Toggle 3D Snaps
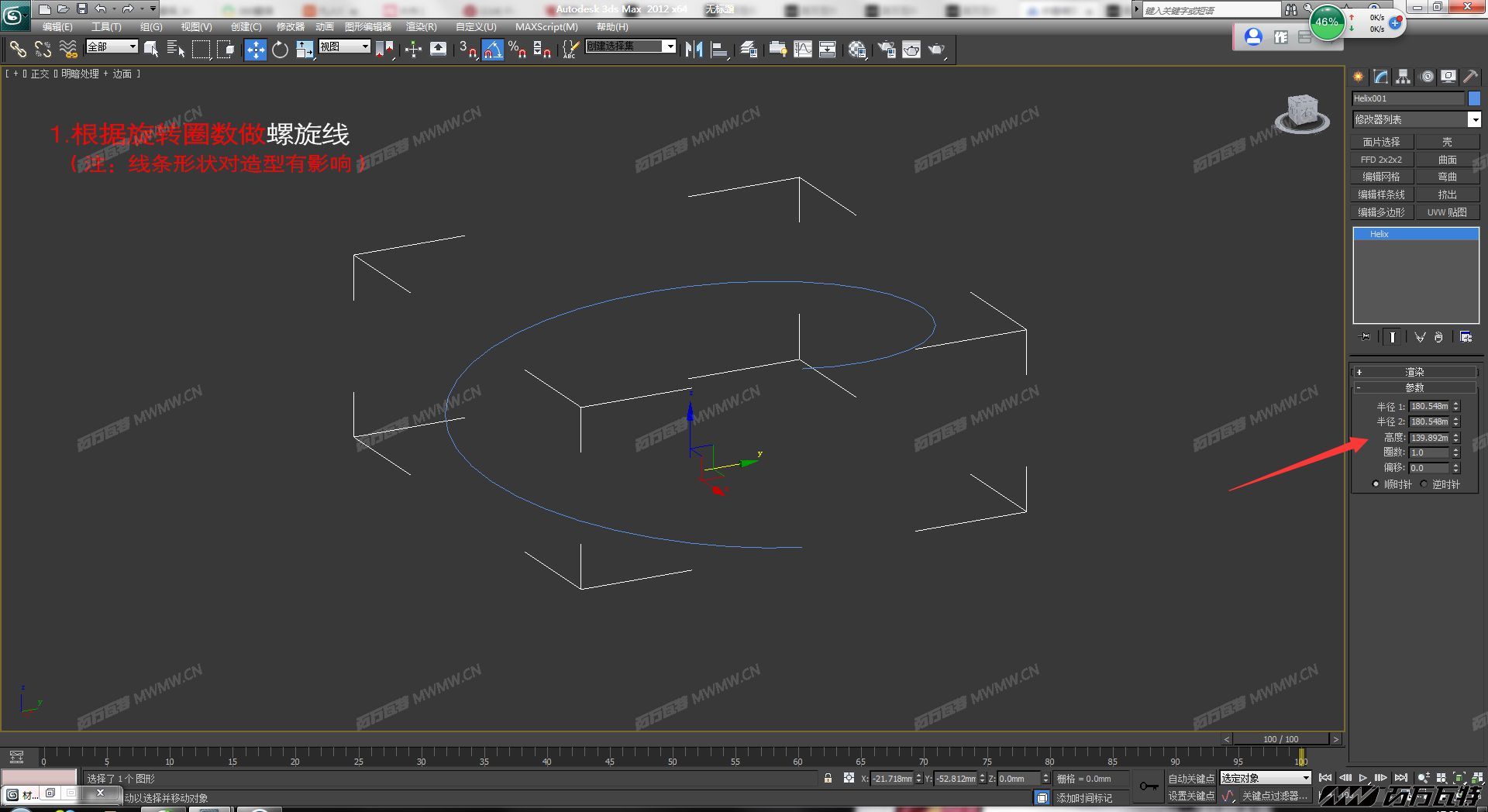Viewport: 1488px width, 812px height. coord(467,50)
